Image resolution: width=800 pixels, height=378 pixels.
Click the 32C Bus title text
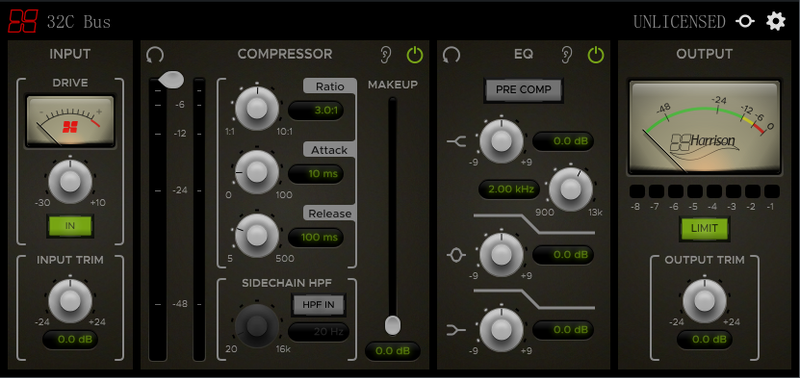click(79, 22)
